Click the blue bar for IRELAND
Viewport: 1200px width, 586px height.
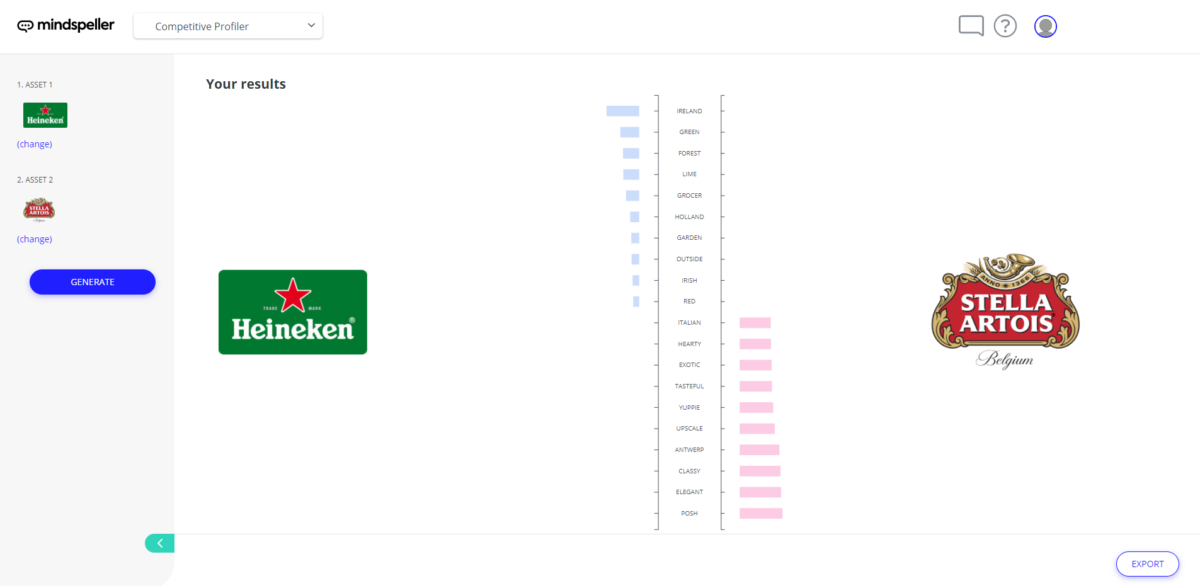622,111
